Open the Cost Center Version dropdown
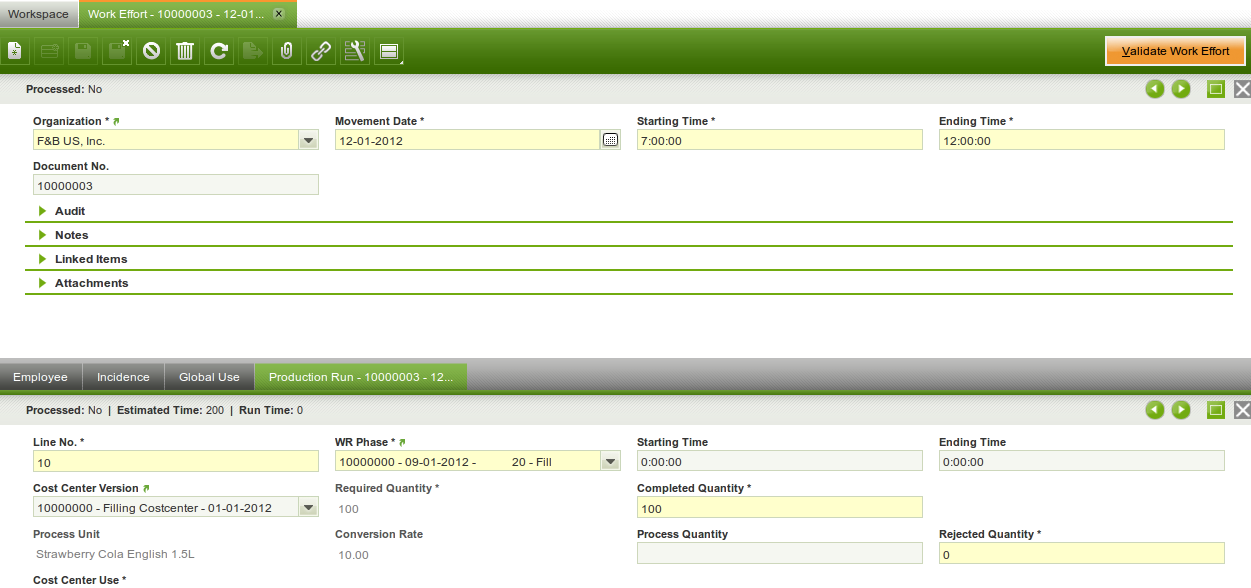The height and width of the screenshot is (588, 1251). click(309, 508)
